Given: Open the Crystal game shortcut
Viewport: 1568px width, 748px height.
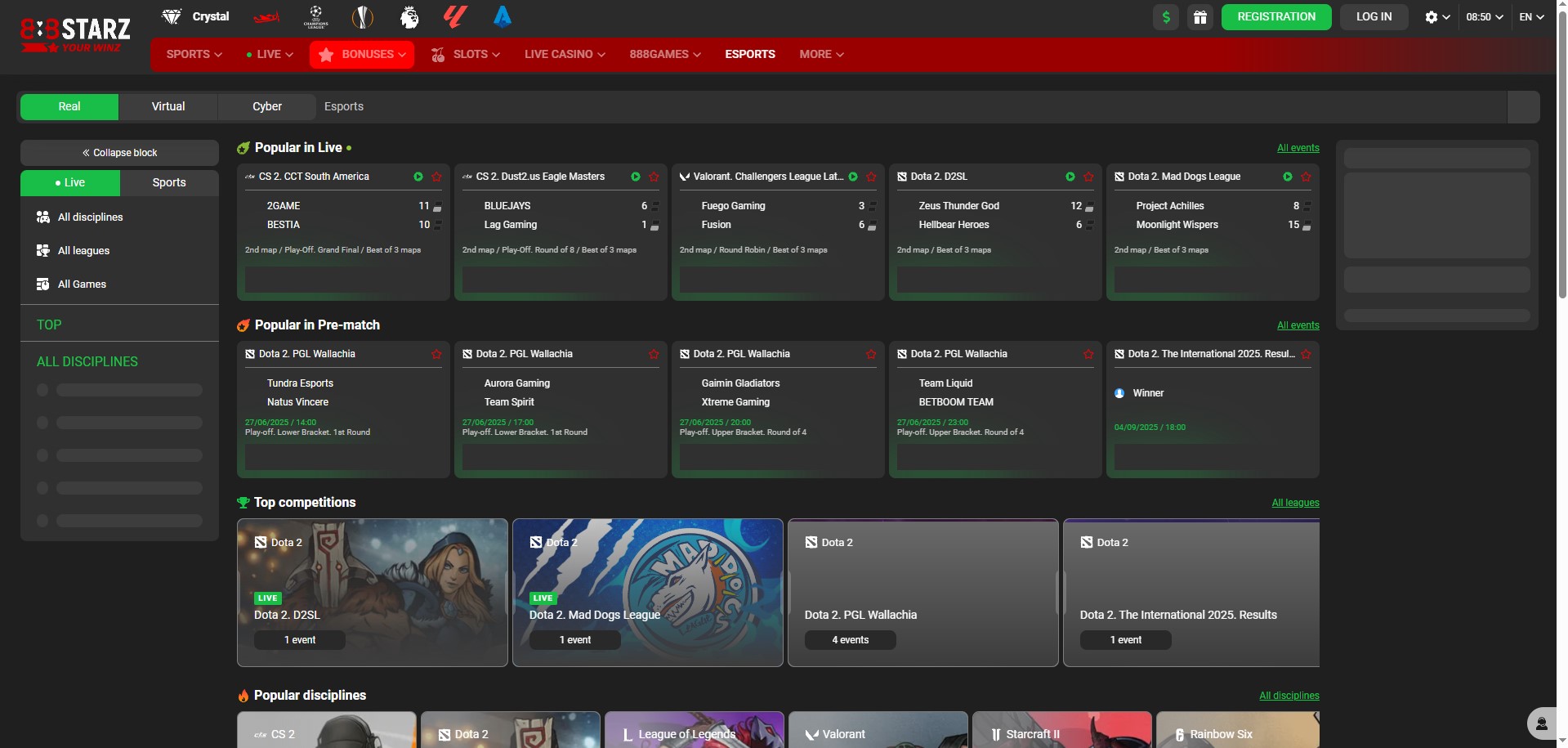Looking at the screenshot, I should click(x=195, y=16).
